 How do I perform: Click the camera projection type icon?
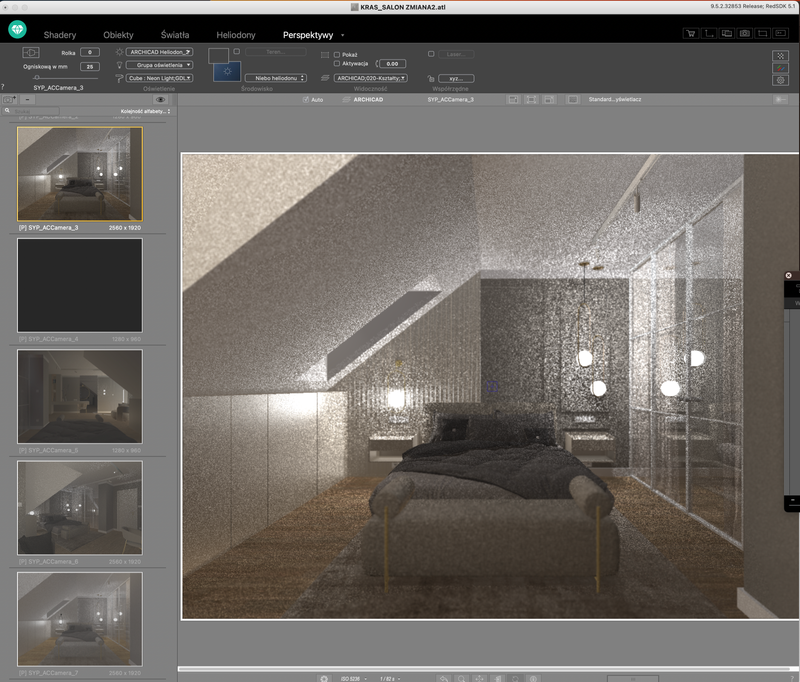tap(31, 53)
